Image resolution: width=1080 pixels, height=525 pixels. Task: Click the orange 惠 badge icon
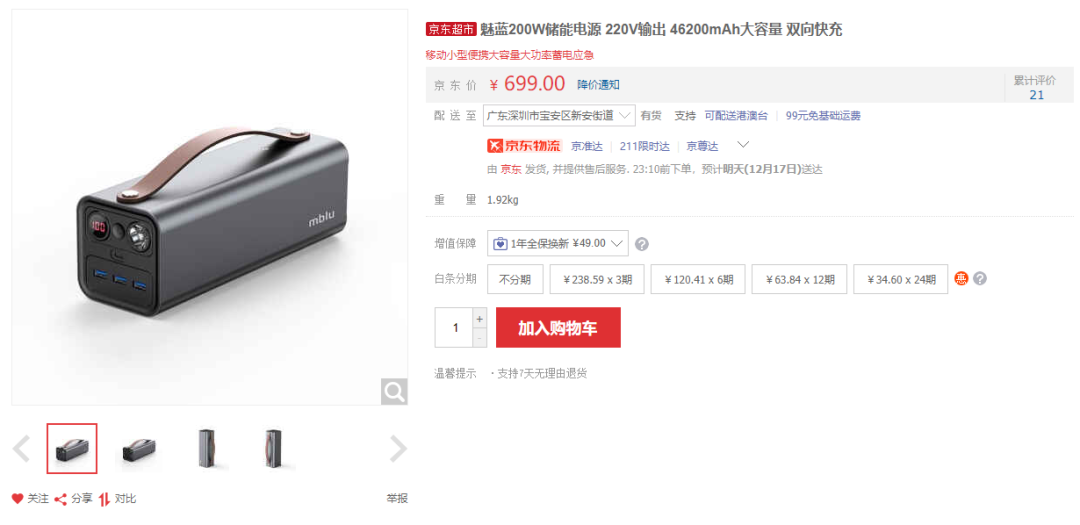coord(961,278)
